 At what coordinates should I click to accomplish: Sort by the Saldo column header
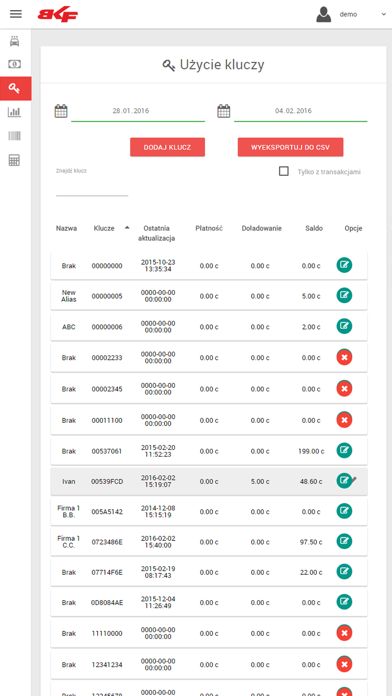pyautogui.click(x=314, y=229)
